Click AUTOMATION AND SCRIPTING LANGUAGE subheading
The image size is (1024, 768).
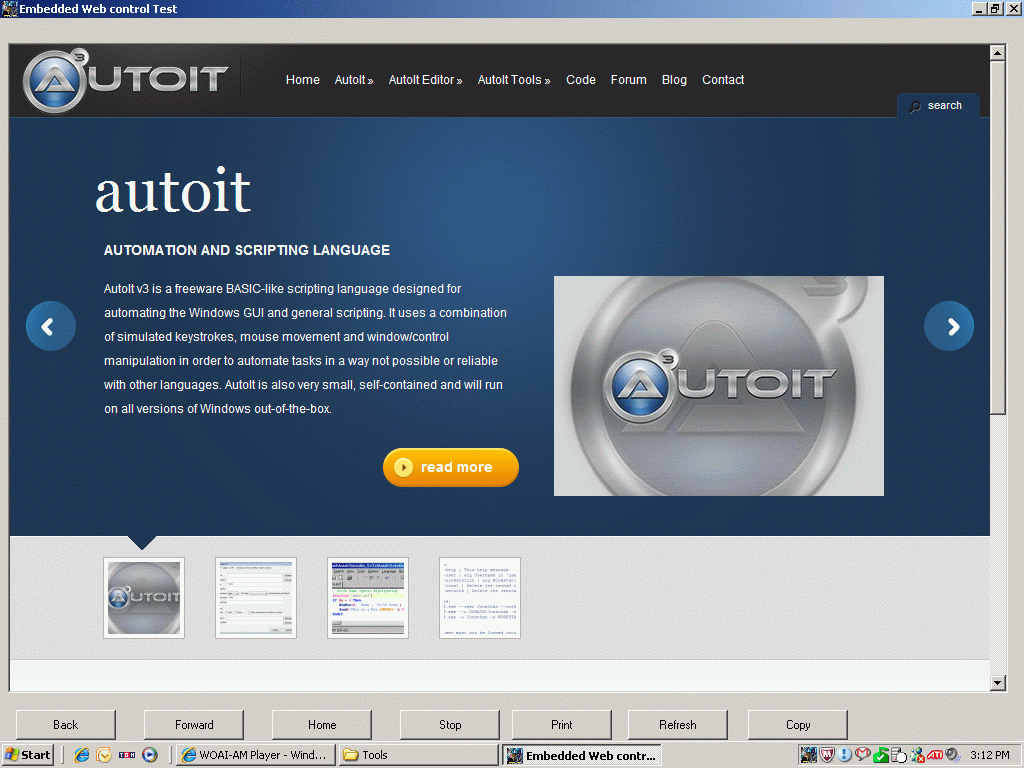click(x=247, y=250)
